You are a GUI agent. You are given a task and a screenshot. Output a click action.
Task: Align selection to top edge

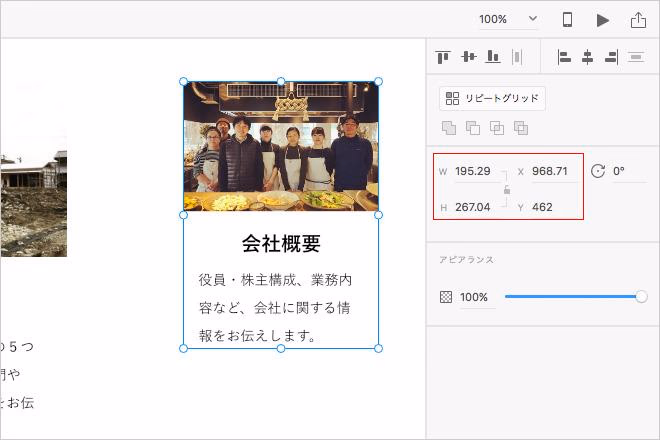tap(443, 57)
